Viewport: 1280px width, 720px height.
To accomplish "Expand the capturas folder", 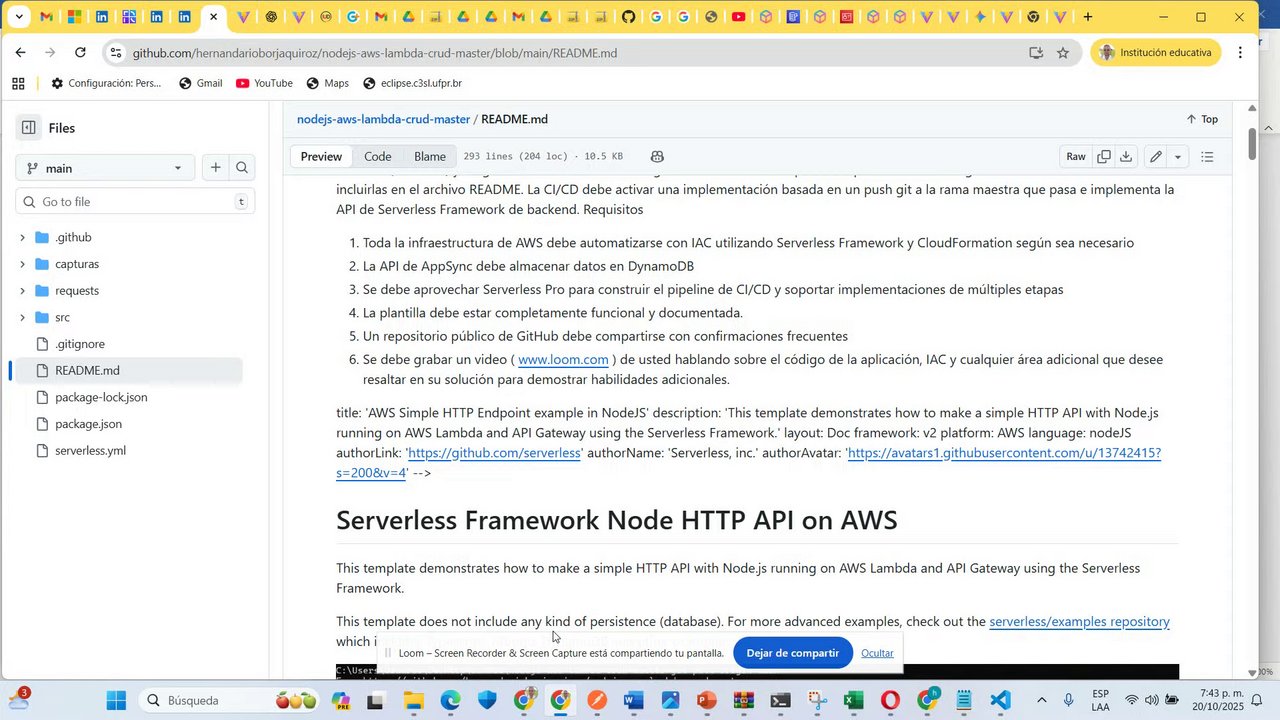I will point(23,264).
